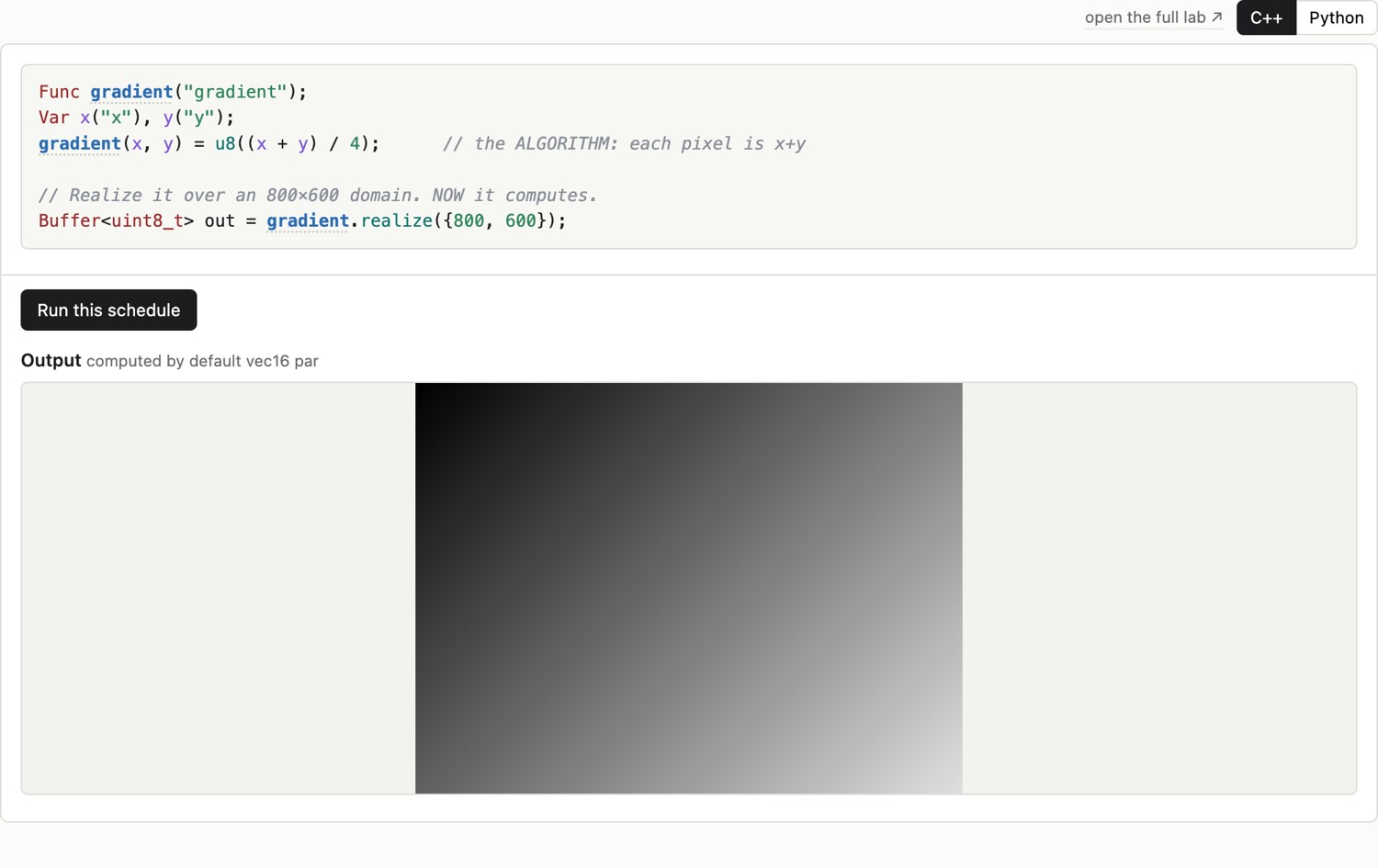Click the u8 cast in the gradient definition

coord(225,143)
